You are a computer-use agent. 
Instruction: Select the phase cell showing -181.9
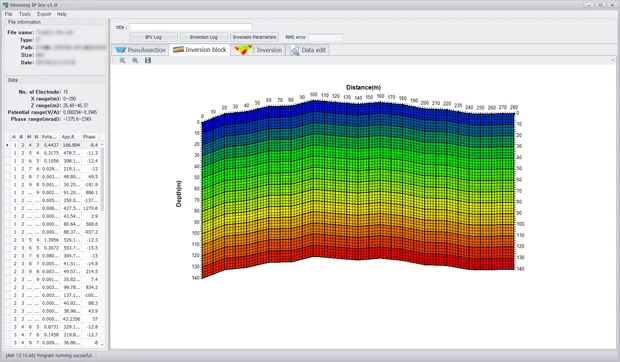coord(90,185)
